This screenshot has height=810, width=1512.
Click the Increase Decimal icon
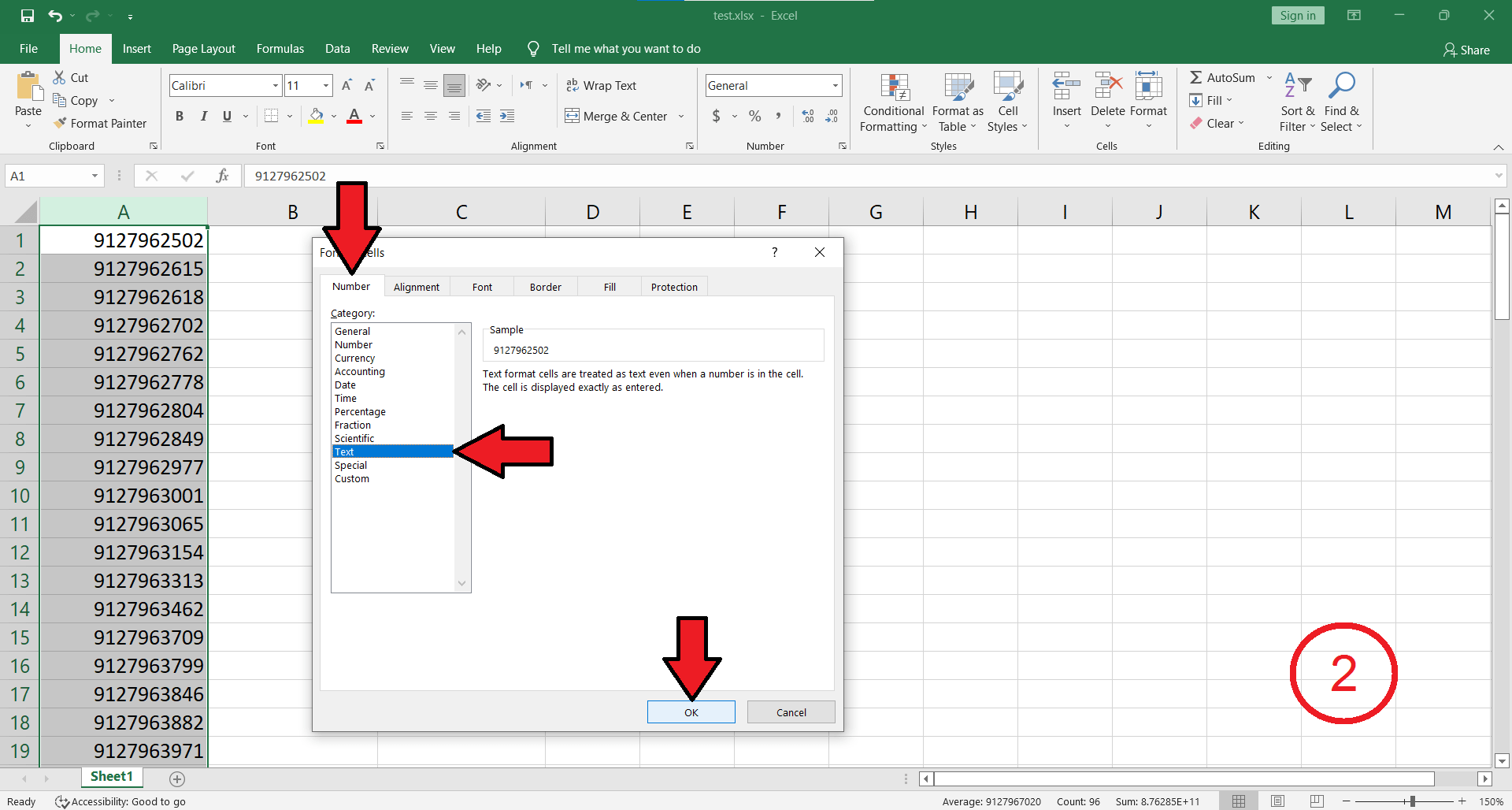807,116
